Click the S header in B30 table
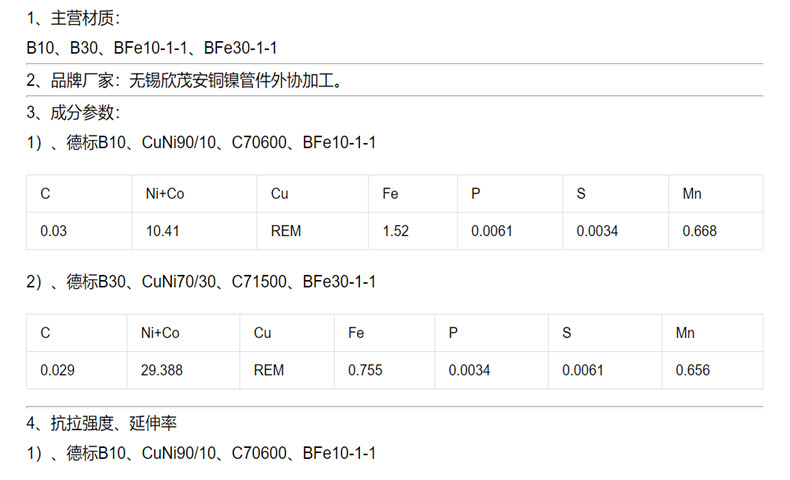The width and height of the screenshot is (790, 480). (x=566, y=332)
